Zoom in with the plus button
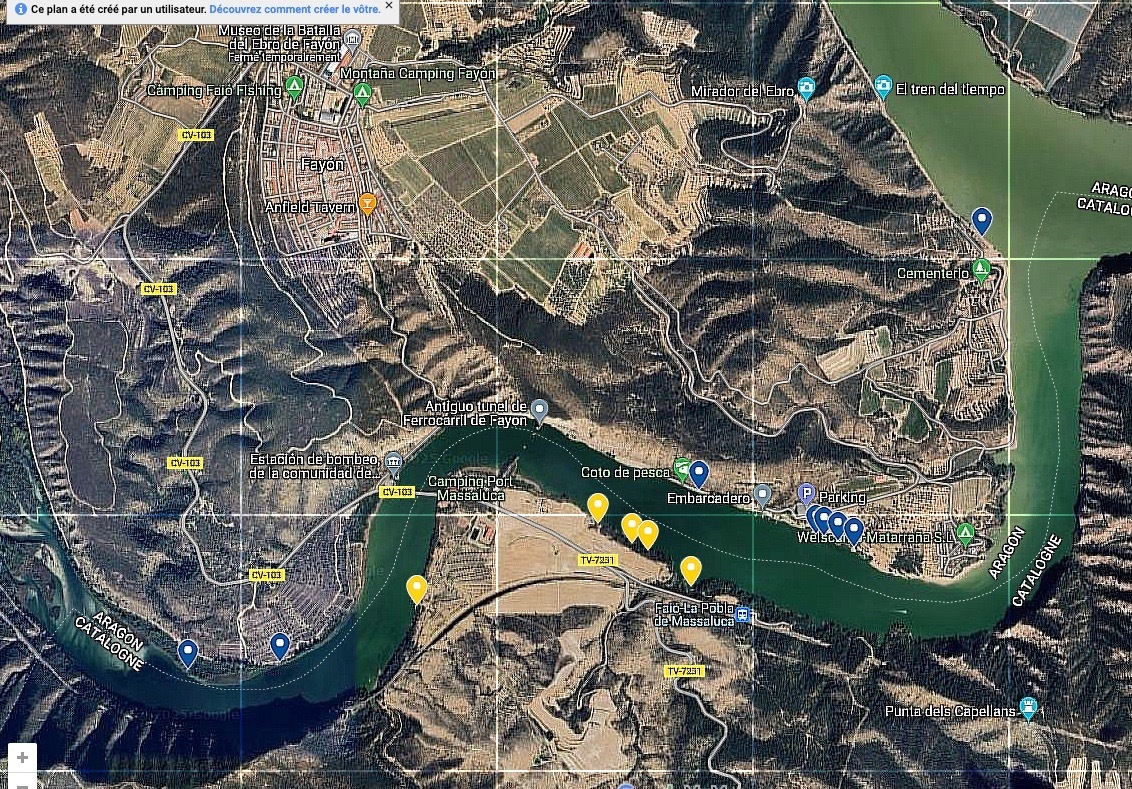 [x=22, y=758]
